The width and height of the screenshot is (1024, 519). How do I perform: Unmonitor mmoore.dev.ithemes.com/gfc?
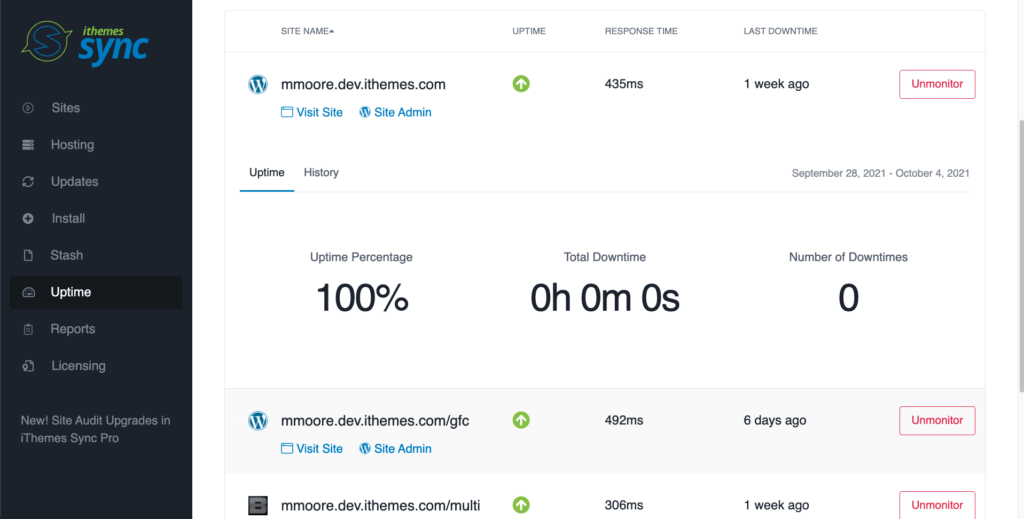pyautogui.click(x=937, y=420)
